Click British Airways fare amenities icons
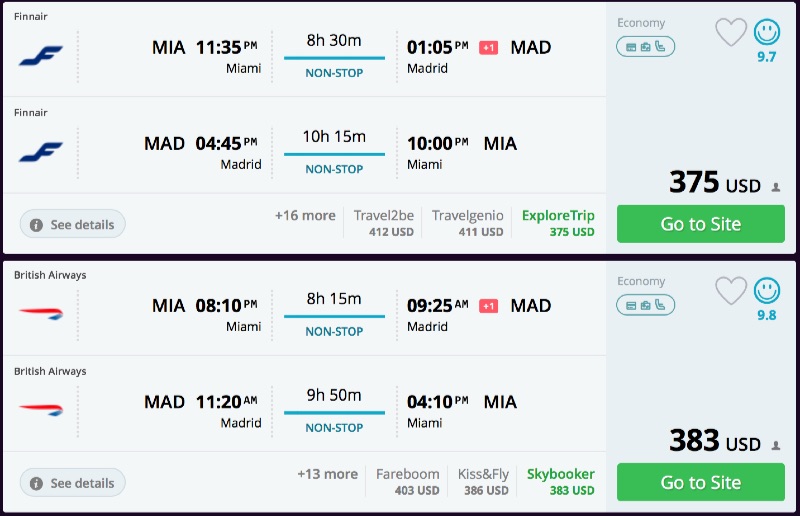800x516 pixels. (645, 304)
